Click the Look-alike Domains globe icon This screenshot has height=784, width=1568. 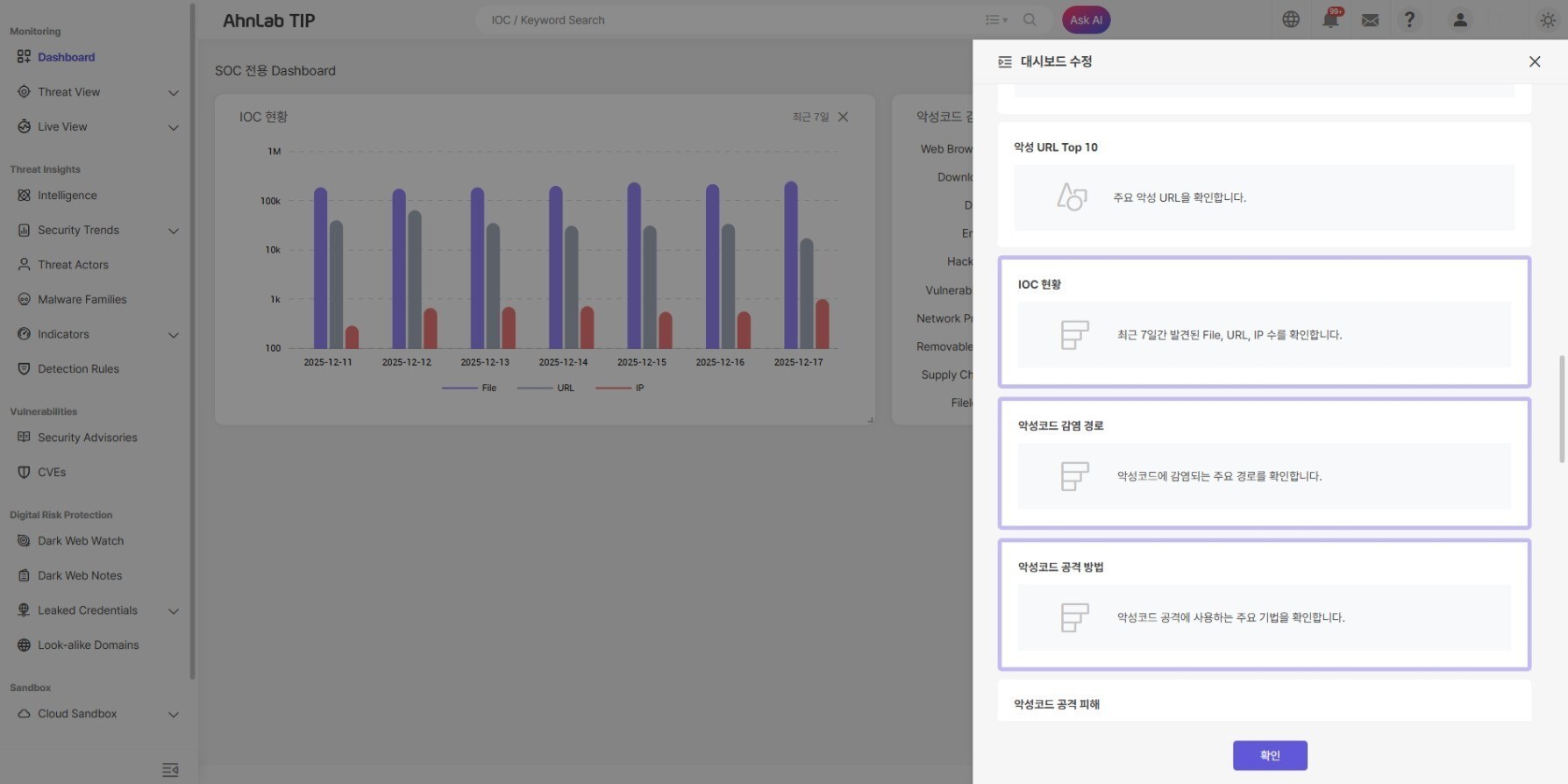coord(24,645)
